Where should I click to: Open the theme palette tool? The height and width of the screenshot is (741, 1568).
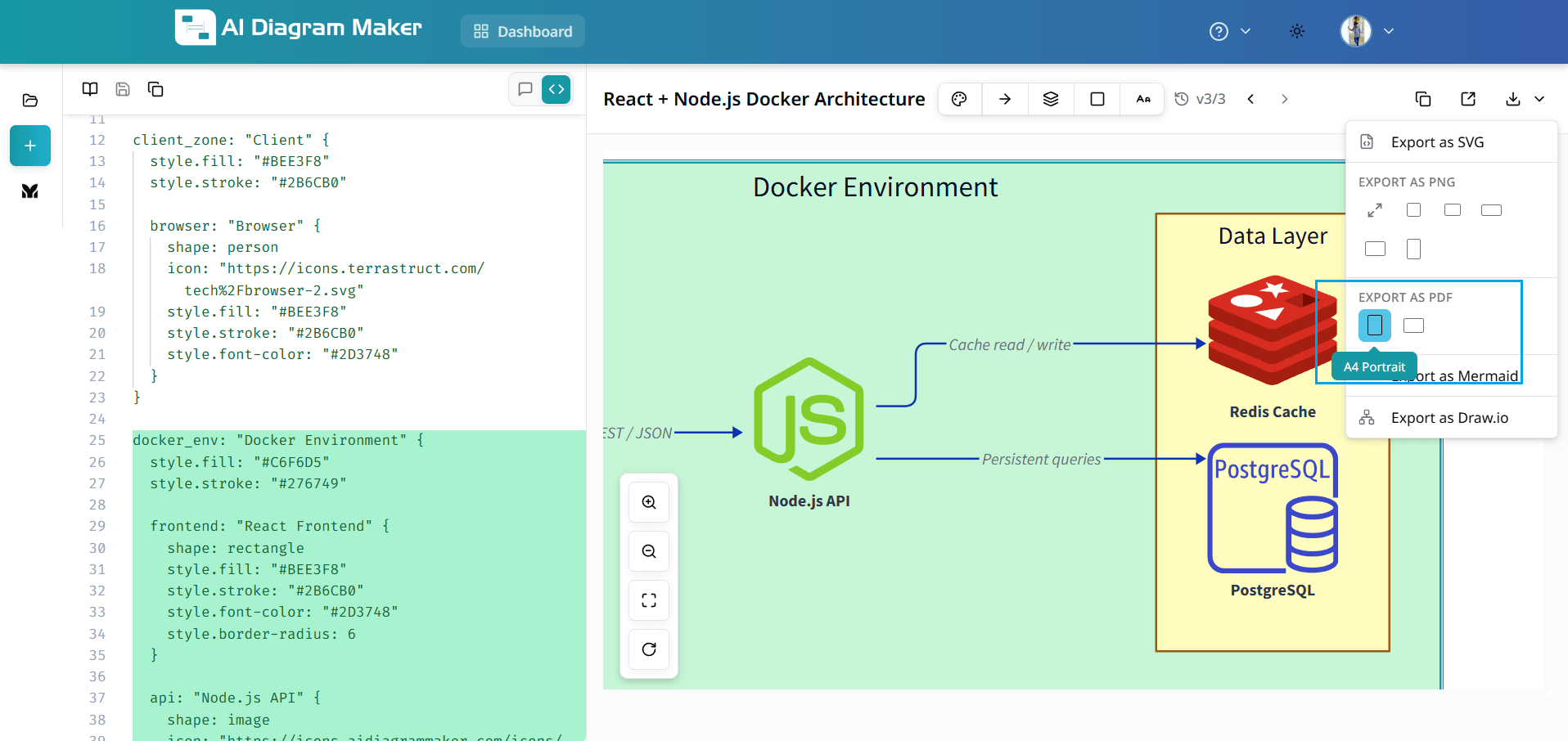(x=959, y=99)
